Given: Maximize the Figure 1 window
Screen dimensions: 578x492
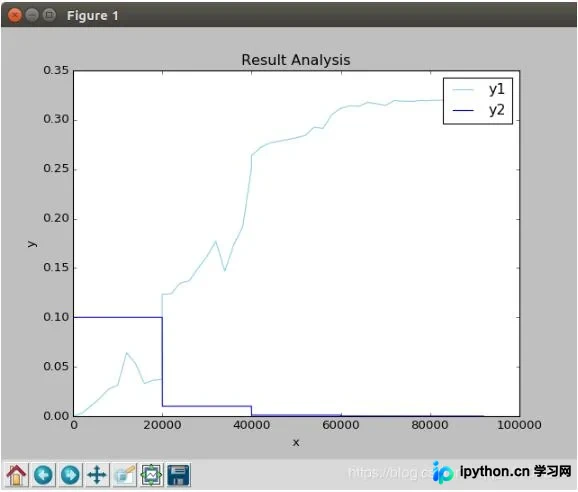Looking at the screenshot, I should [x=49, y=15].
